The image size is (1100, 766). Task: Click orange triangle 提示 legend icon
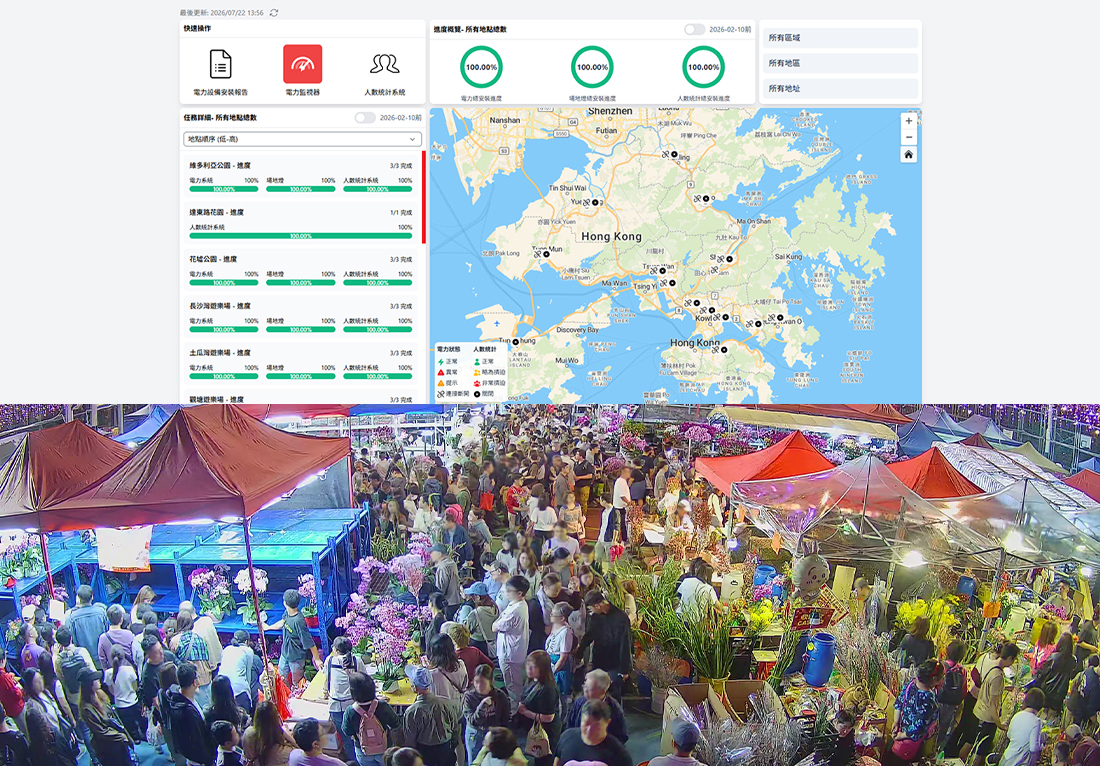pyautogui.click(x=441, y=383)
